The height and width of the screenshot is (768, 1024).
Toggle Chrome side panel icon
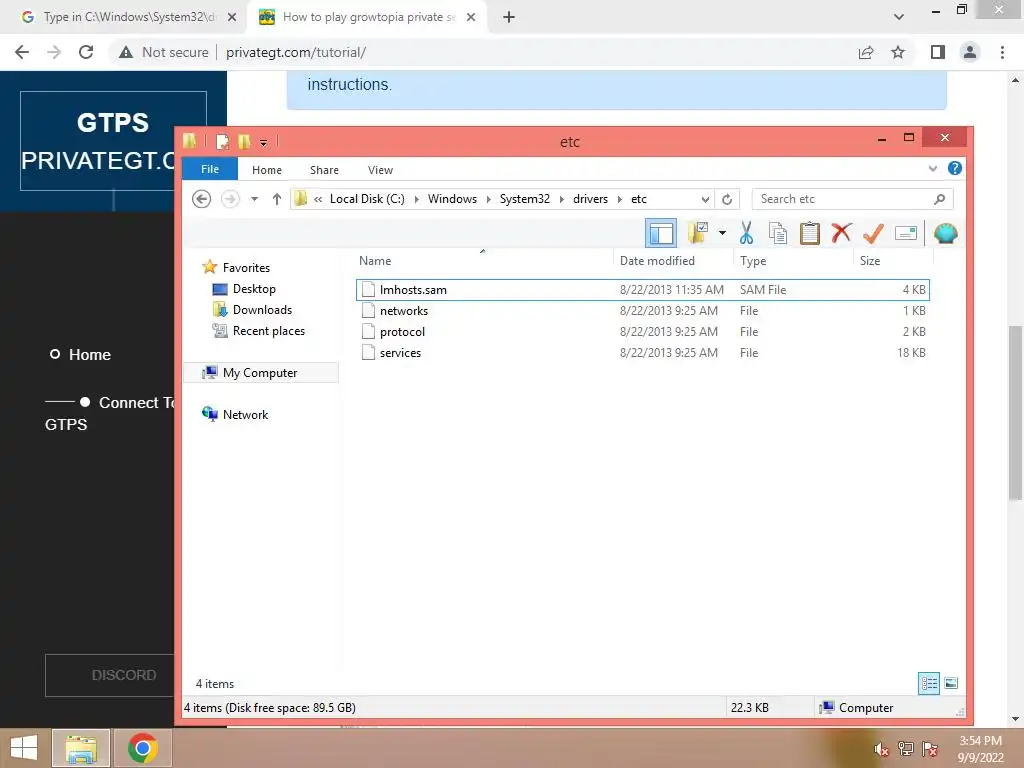pyautogui.click(x=938, y=52)
